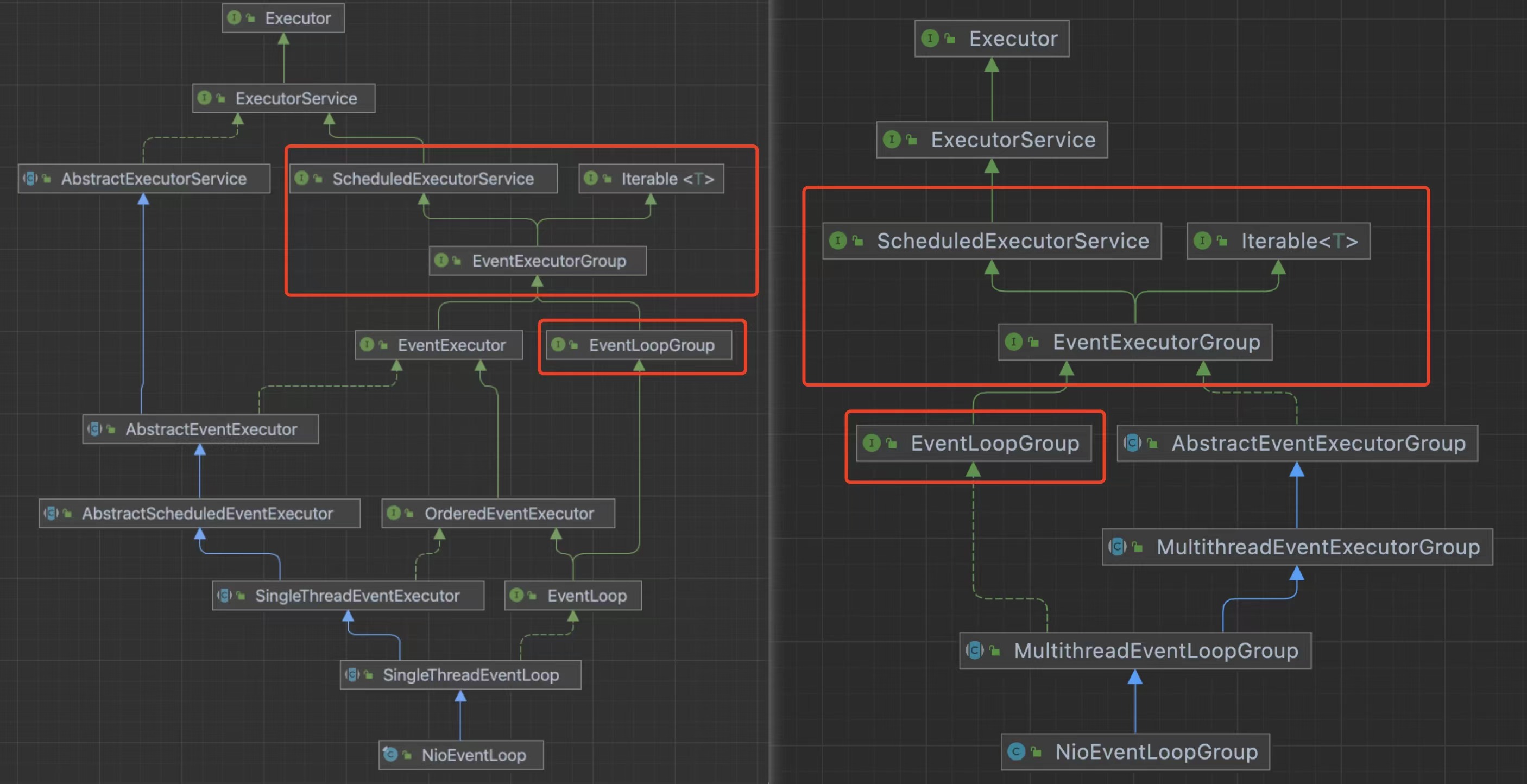
Task: Click the NioEventLoop class icon
Action: [390, 754]
